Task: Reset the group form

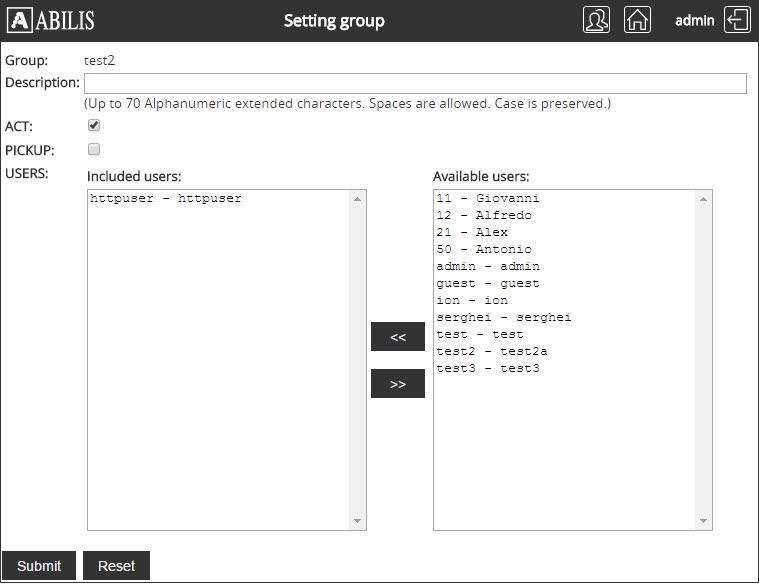Action: click(116, 566)
